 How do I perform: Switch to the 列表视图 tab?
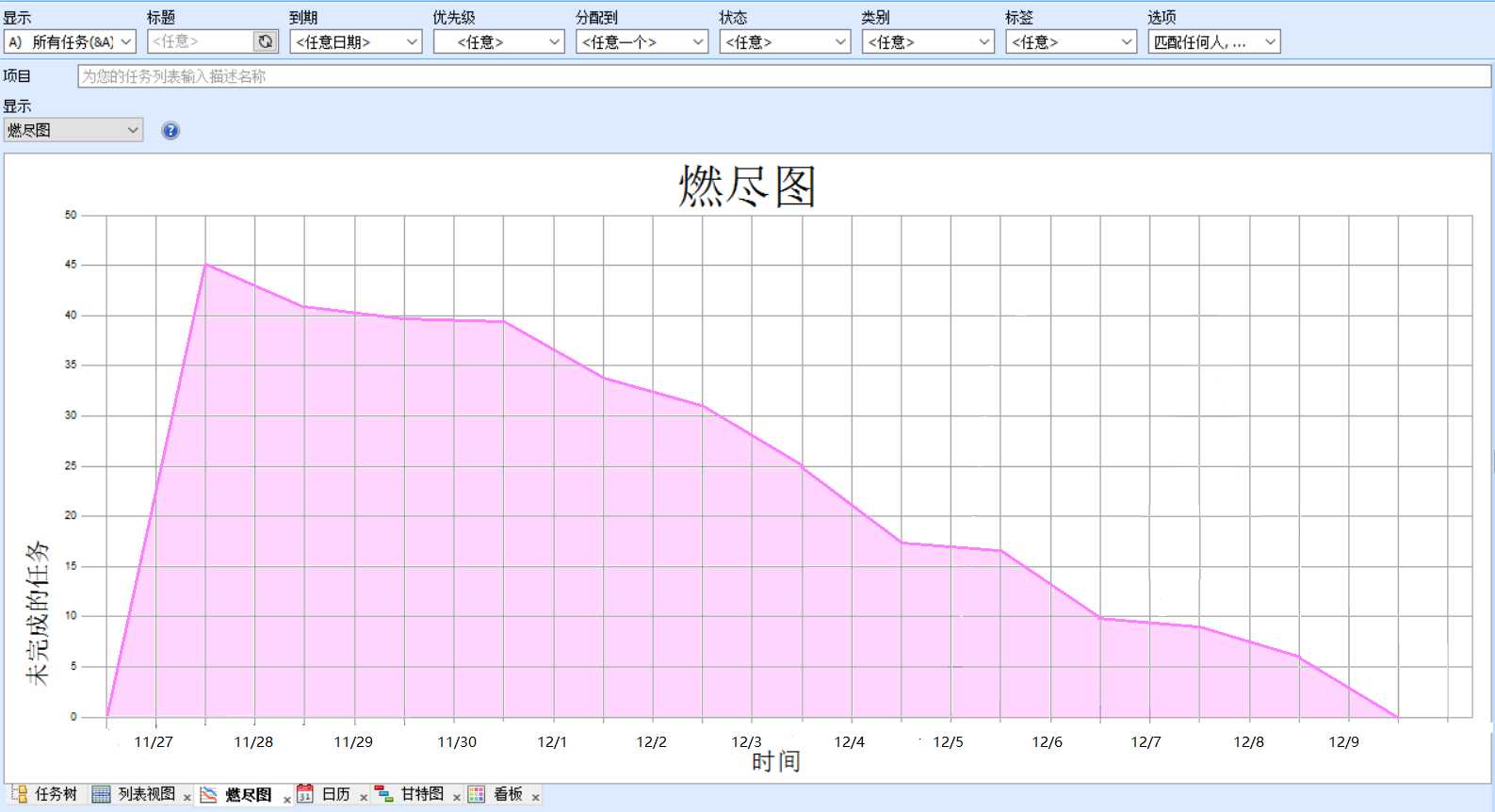pyautogui.click(x=135, y=795)
